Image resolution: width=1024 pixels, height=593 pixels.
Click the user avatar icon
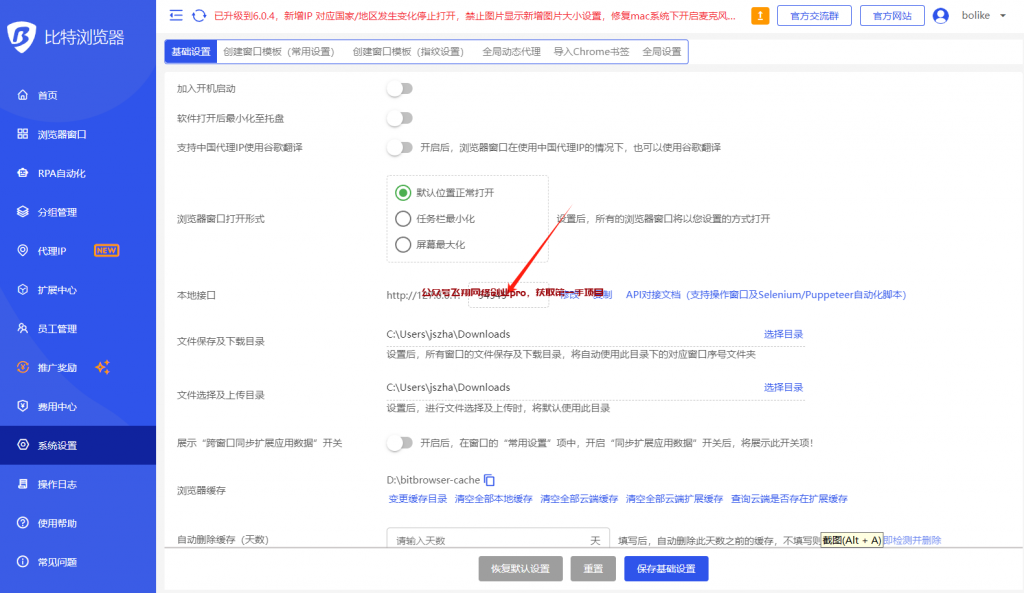coord(940,15)
